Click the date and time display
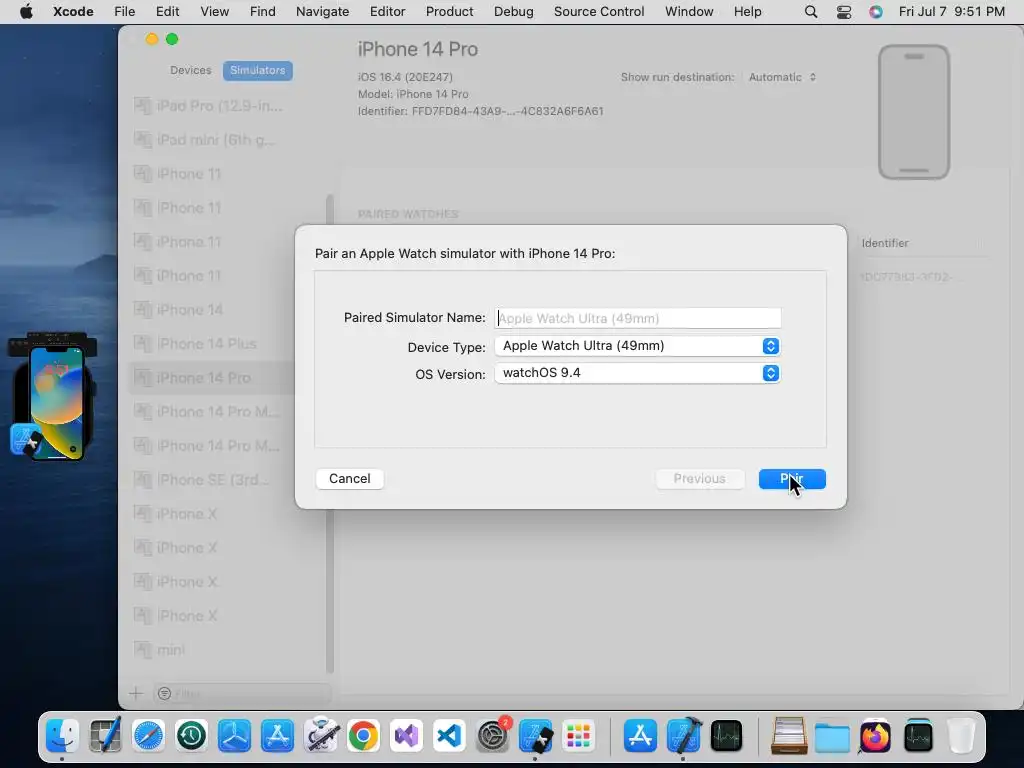 (x=952, y=12)
